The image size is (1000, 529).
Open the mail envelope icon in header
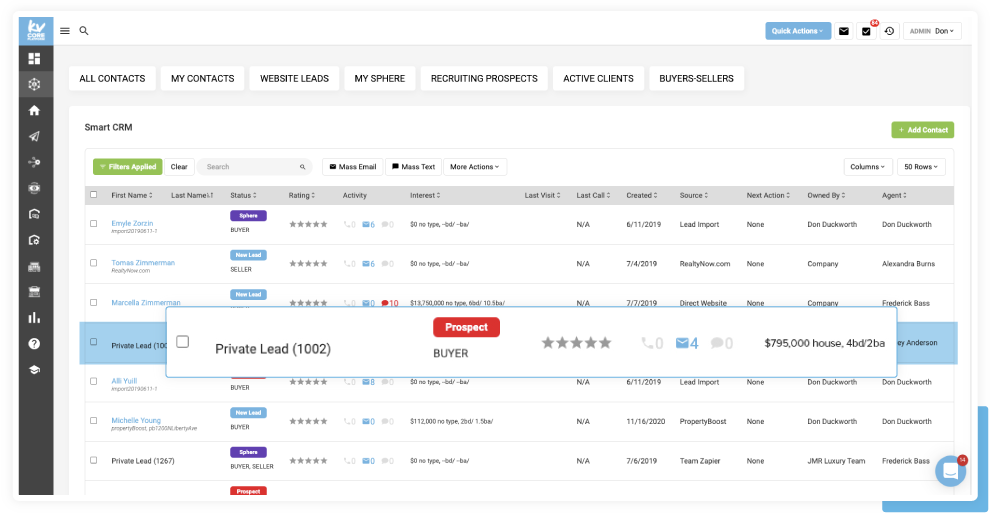click(844, 31)
